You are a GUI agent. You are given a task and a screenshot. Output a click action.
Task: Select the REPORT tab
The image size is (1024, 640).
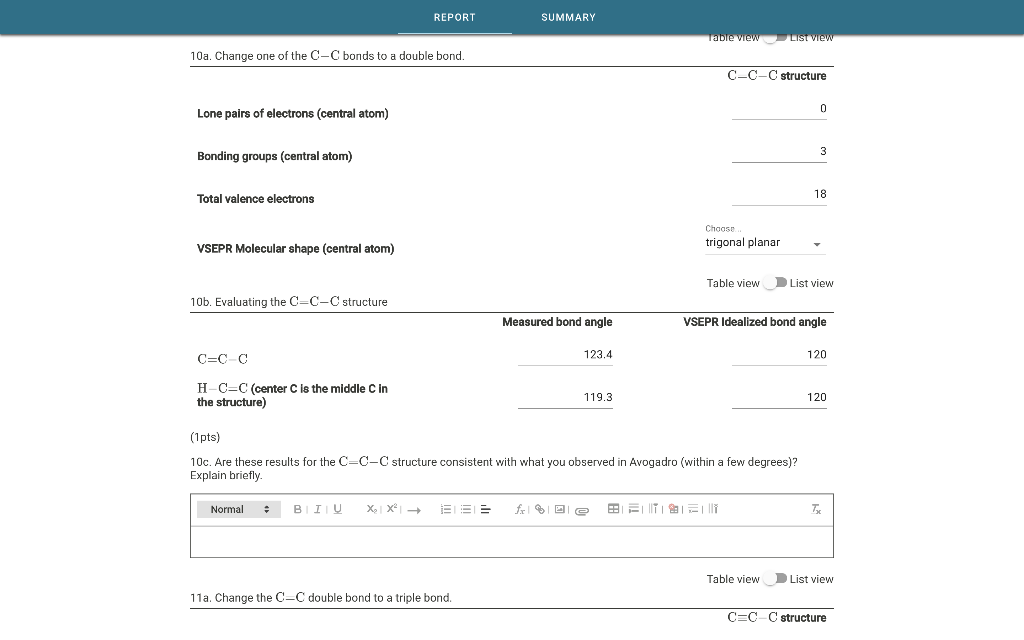(455, 17)
